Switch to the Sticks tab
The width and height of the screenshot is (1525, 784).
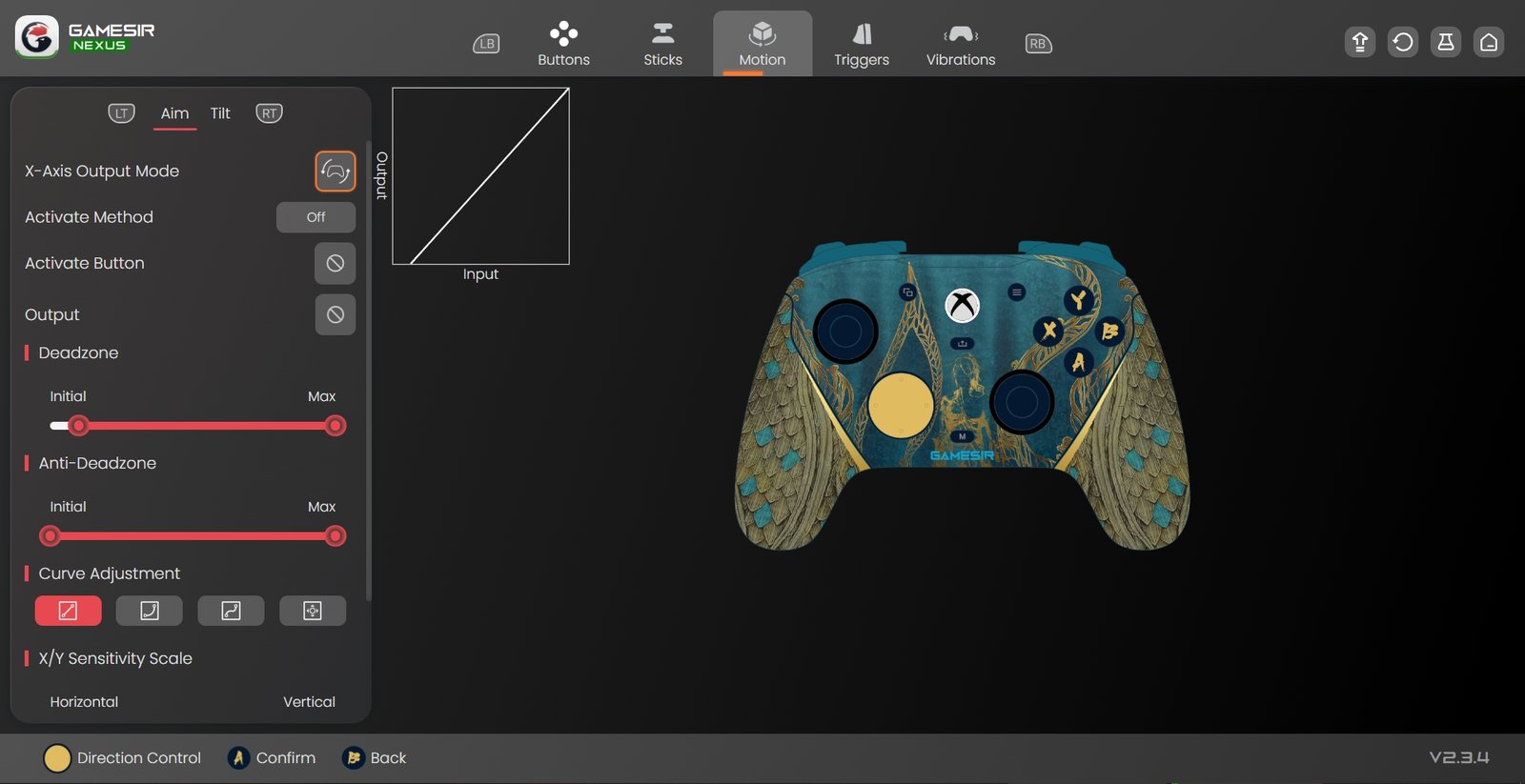coord(662,44)
